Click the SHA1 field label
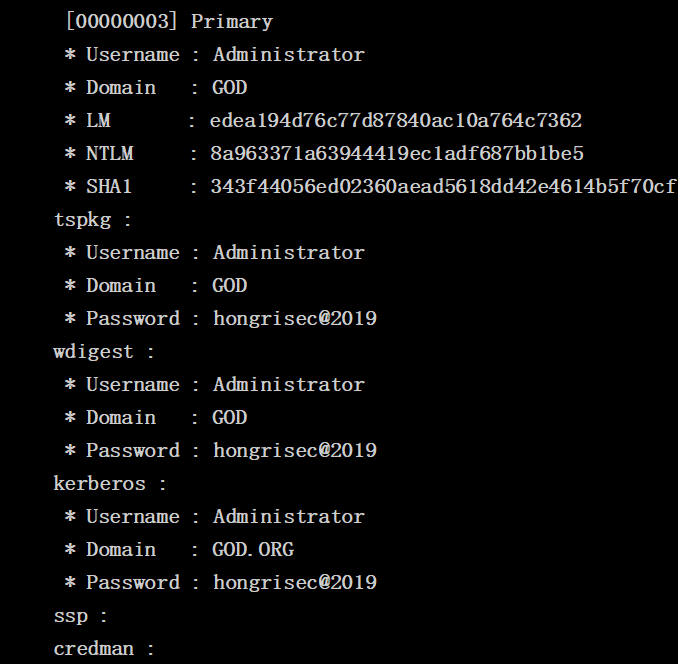This screenshot has width=678, height=664. [x=109, y=187]
